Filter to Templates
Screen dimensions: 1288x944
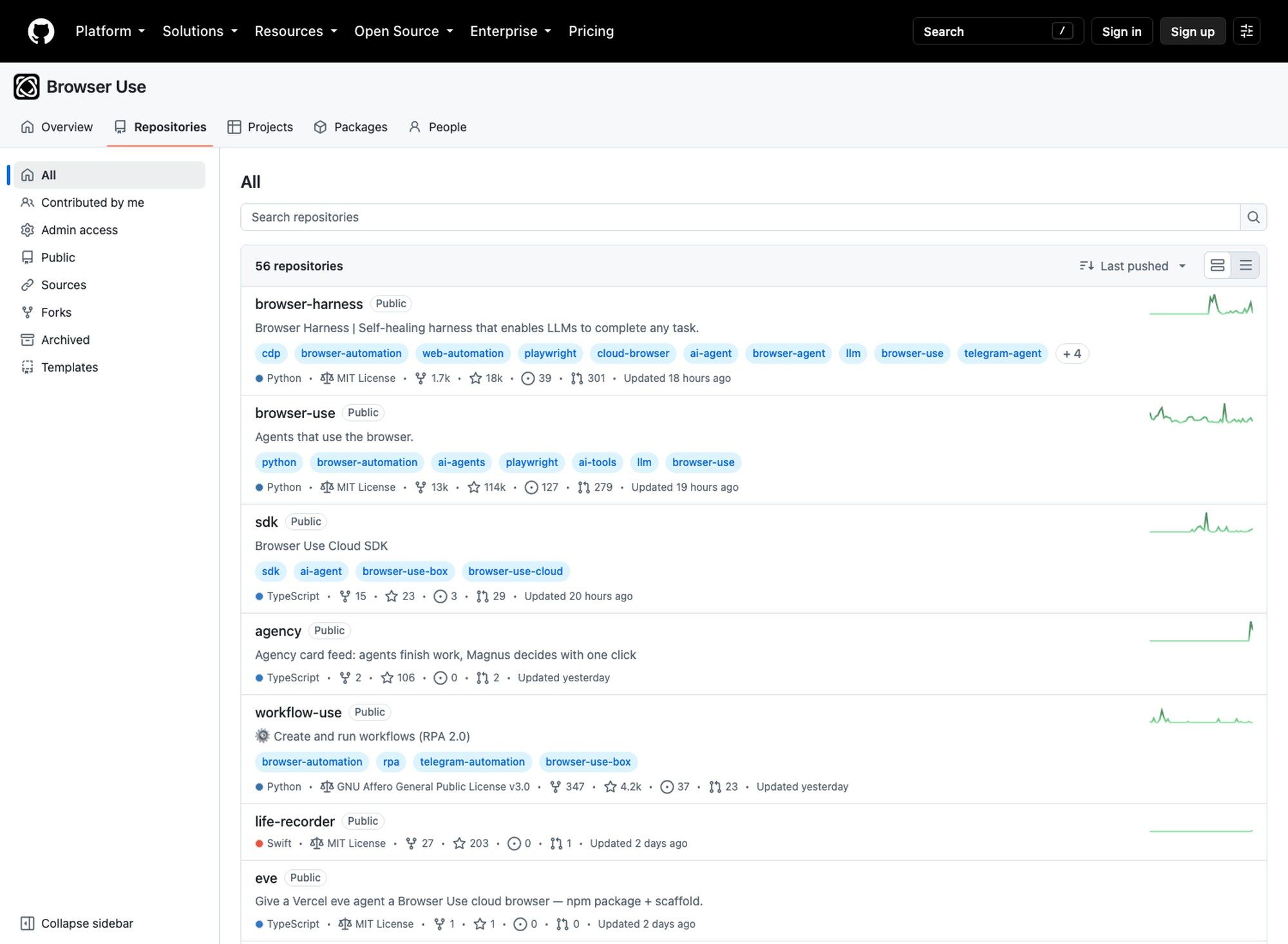109,367
